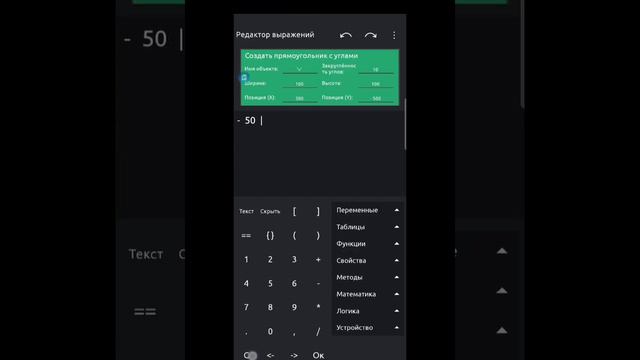Select the Позиция (Y) value field
This screenshot has height=360, width=640.
(376, 98)
